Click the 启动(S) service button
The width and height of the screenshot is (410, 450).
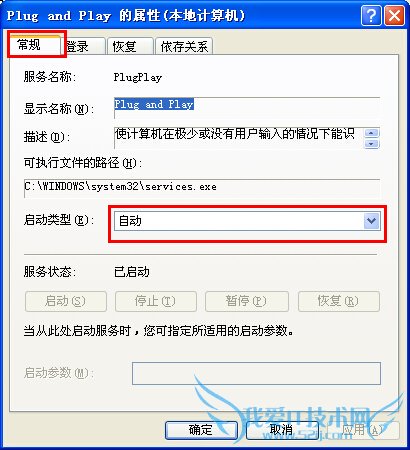tap(66, 301)
